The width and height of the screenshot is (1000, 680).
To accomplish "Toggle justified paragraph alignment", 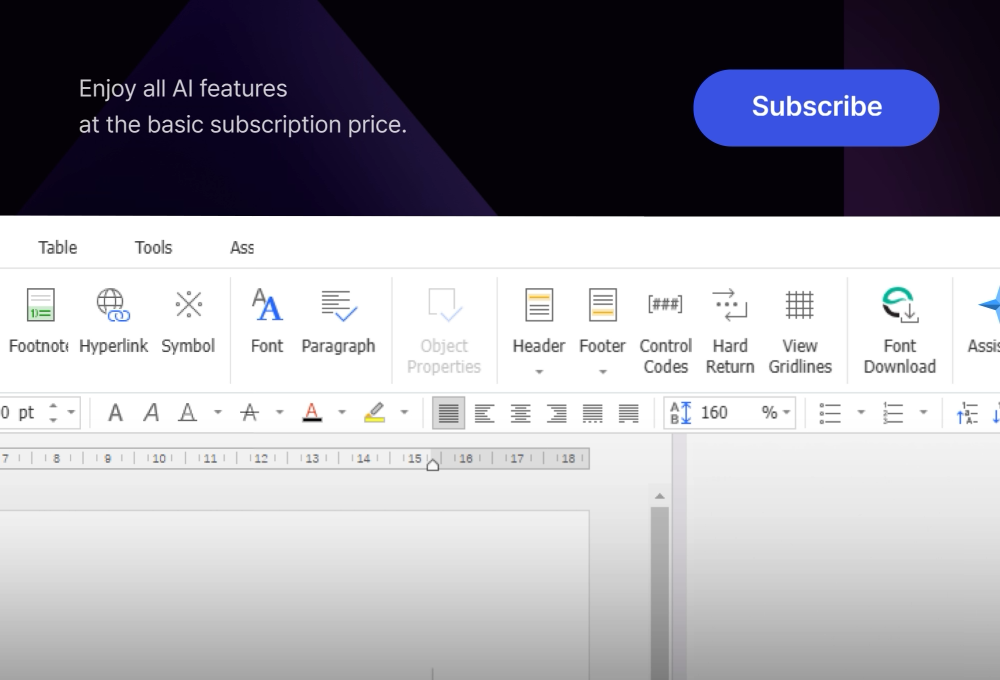I will [x=449, y=413].
